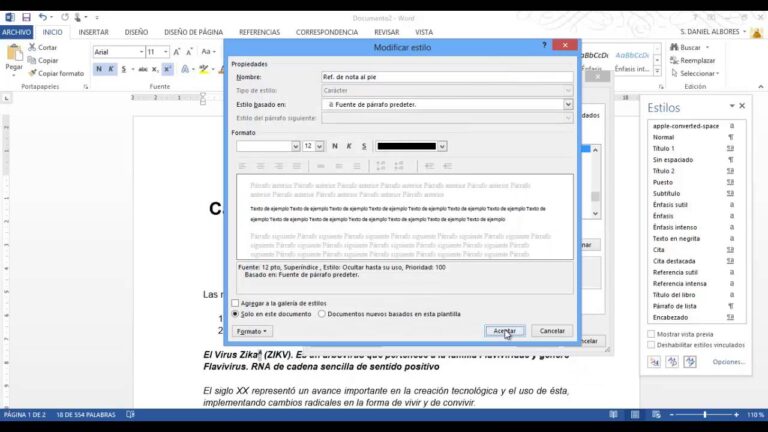Expand the Estilo basado en dropdown
The width and height of the screenshot is (768, 432).
pyautogui.click(x=568, y=104)
